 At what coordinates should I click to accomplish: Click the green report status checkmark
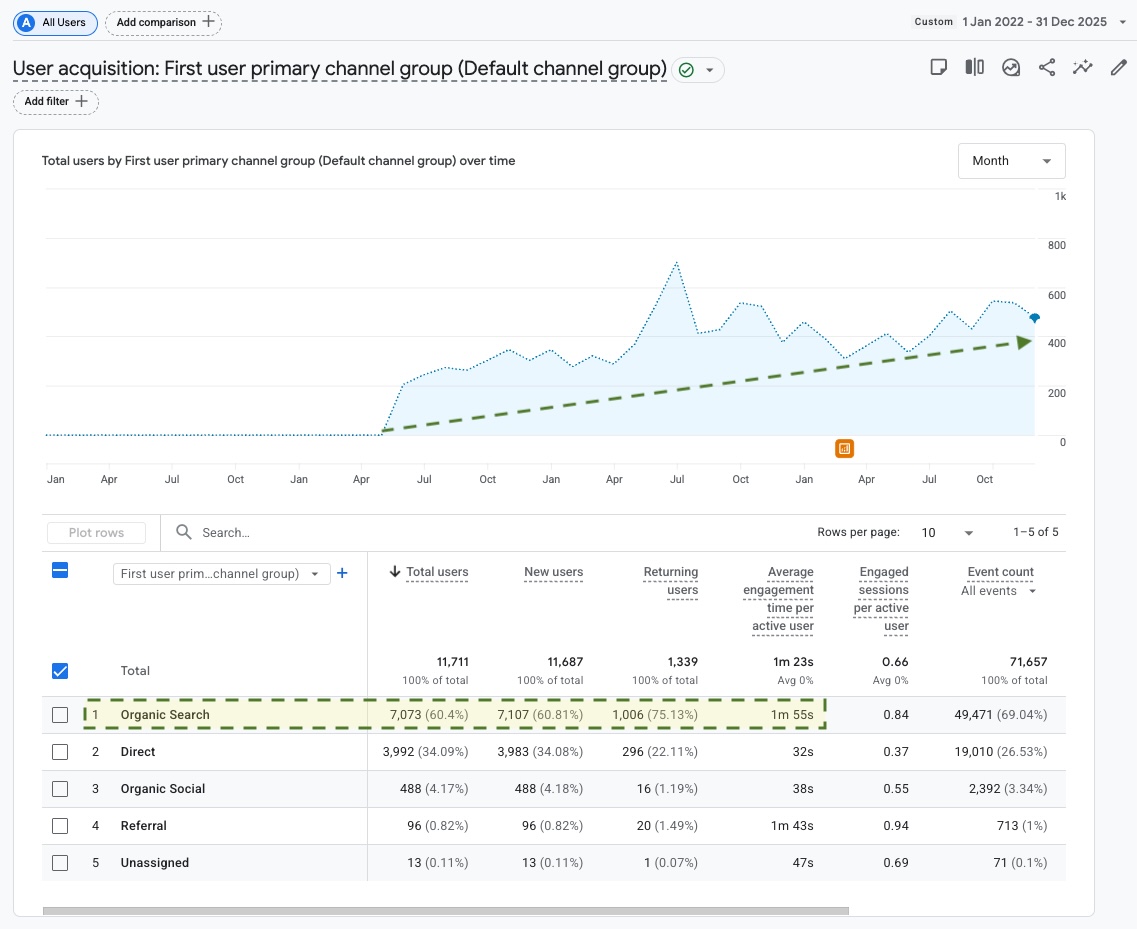tap(686, 70)
